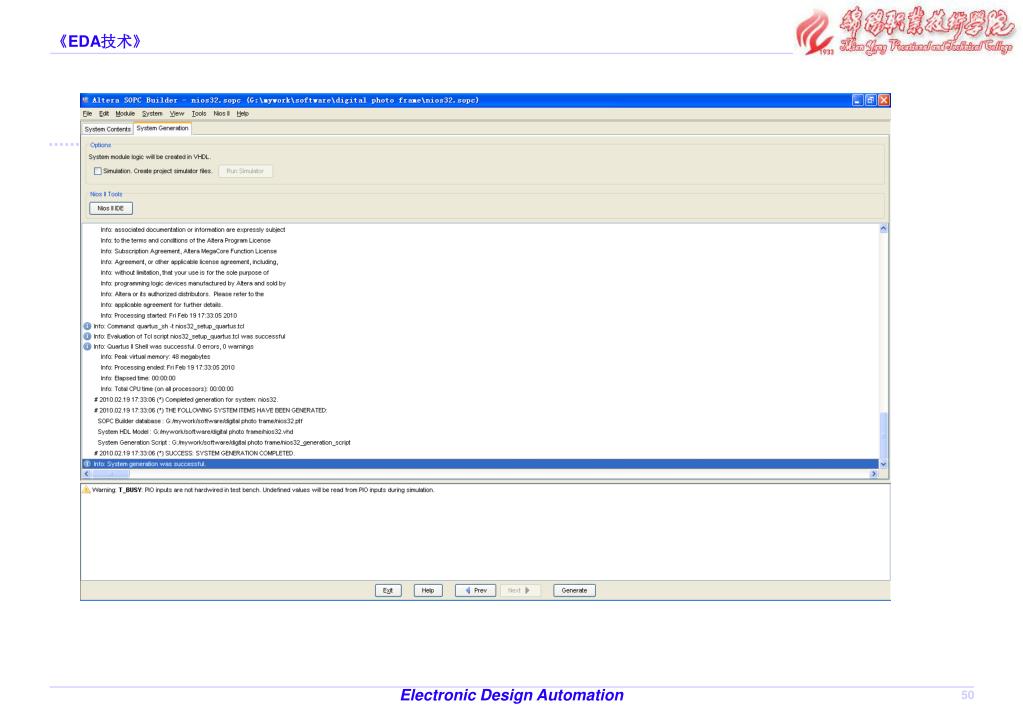Open the View menu
Screen dimensions: 1023x708
pos(177,114)
